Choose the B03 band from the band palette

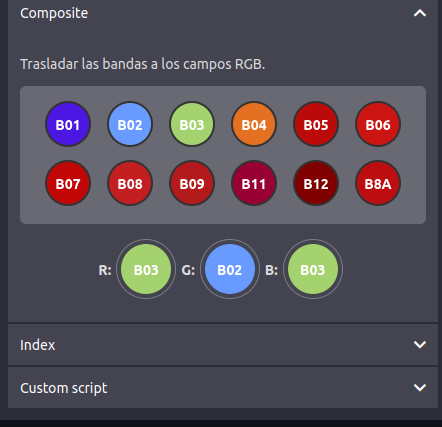(192, 124)
